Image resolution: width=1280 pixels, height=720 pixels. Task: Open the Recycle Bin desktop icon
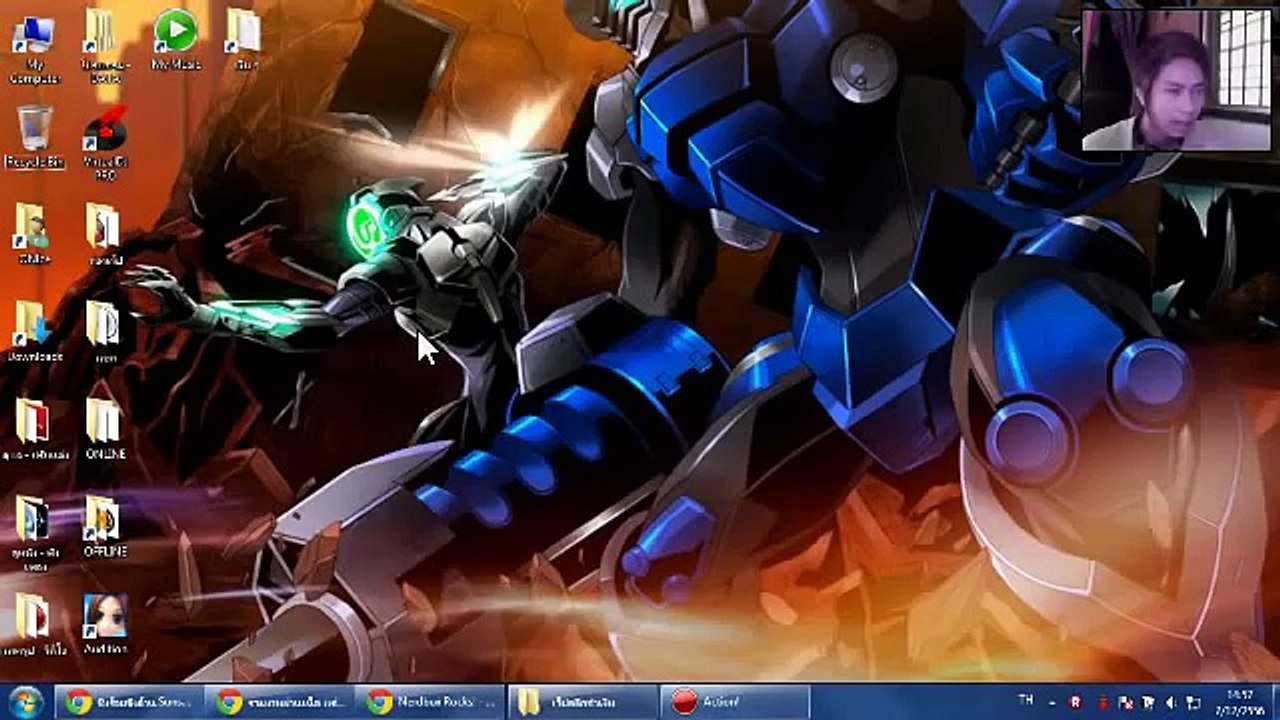pos(34,137)
